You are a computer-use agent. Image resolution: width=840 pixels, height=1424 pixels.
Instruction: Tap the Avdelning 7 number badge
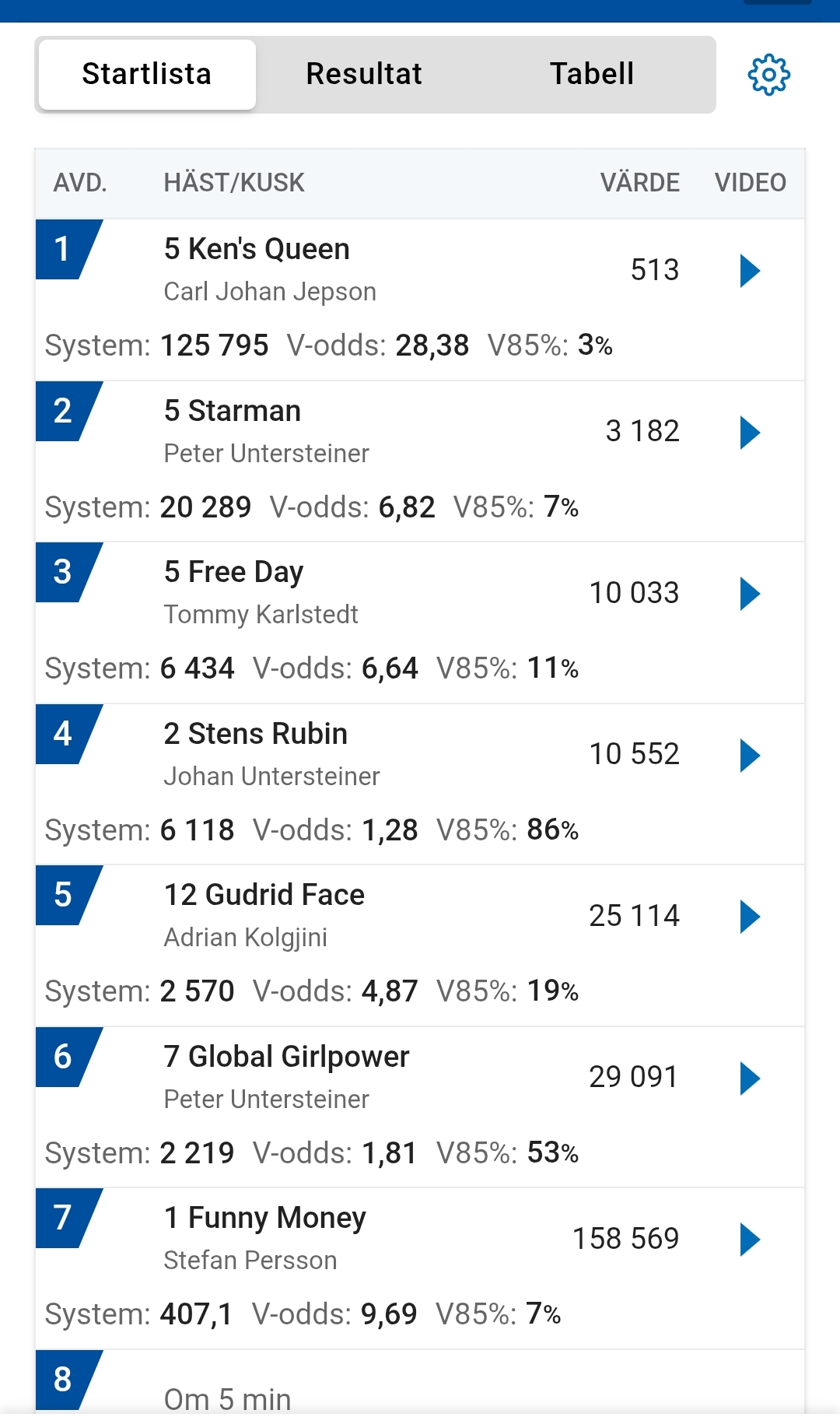(64, 1218)
